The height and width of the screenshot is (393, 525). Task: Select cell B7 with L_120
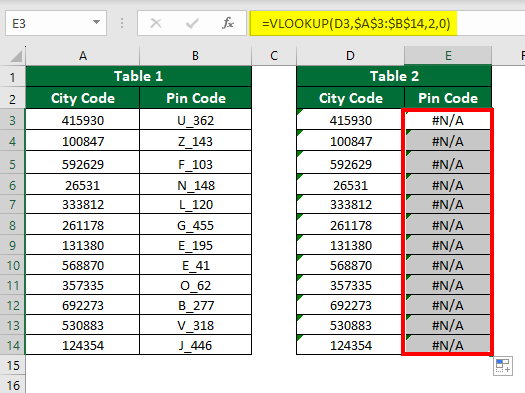coord(196,204)
